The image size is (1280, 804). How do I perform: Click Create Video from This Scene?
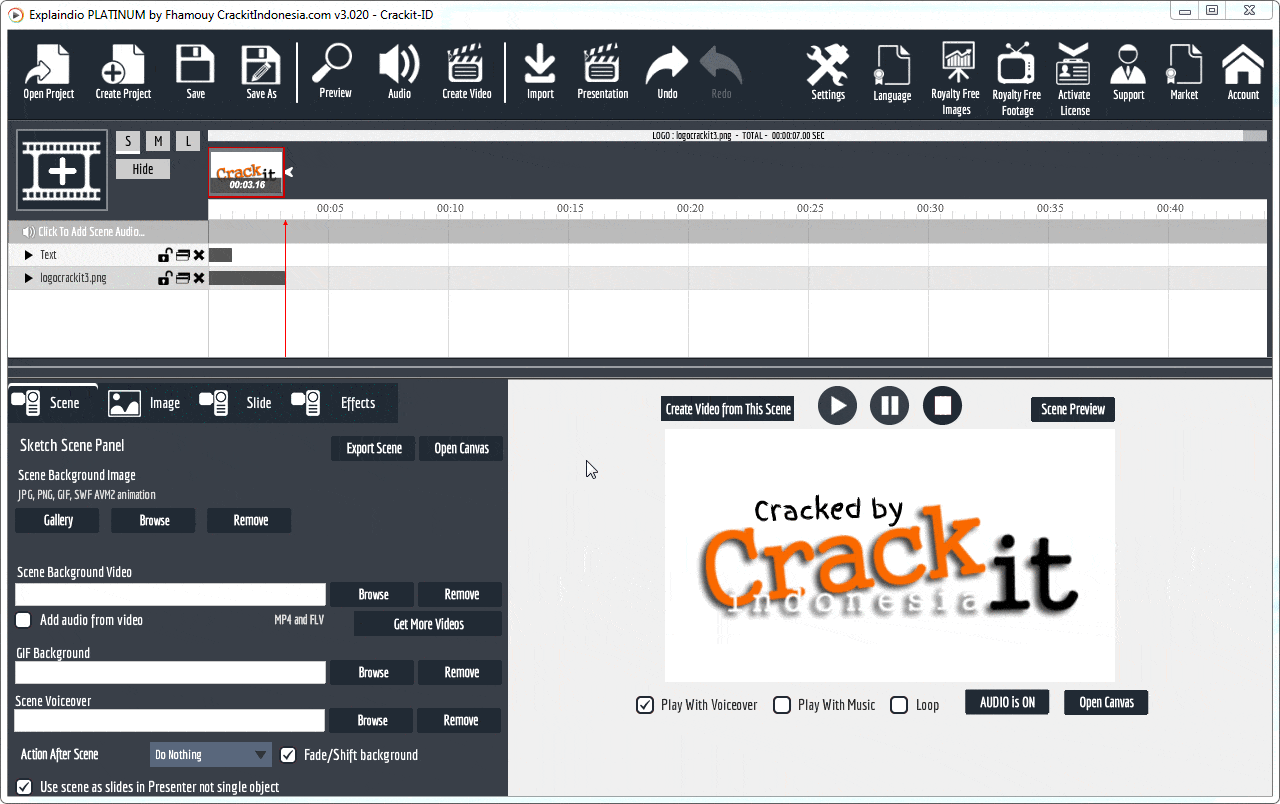point(728,409)
